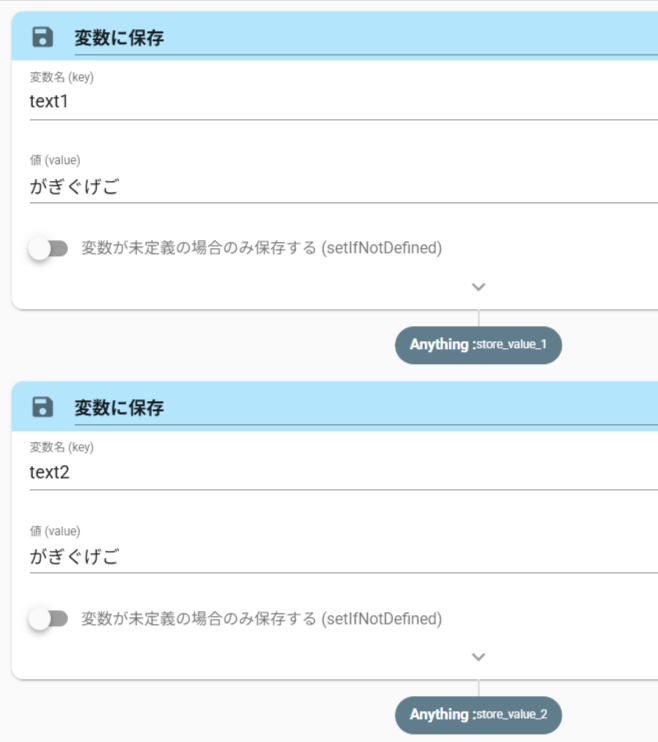Expand the text1 card using its chevron

click(478, 287)
